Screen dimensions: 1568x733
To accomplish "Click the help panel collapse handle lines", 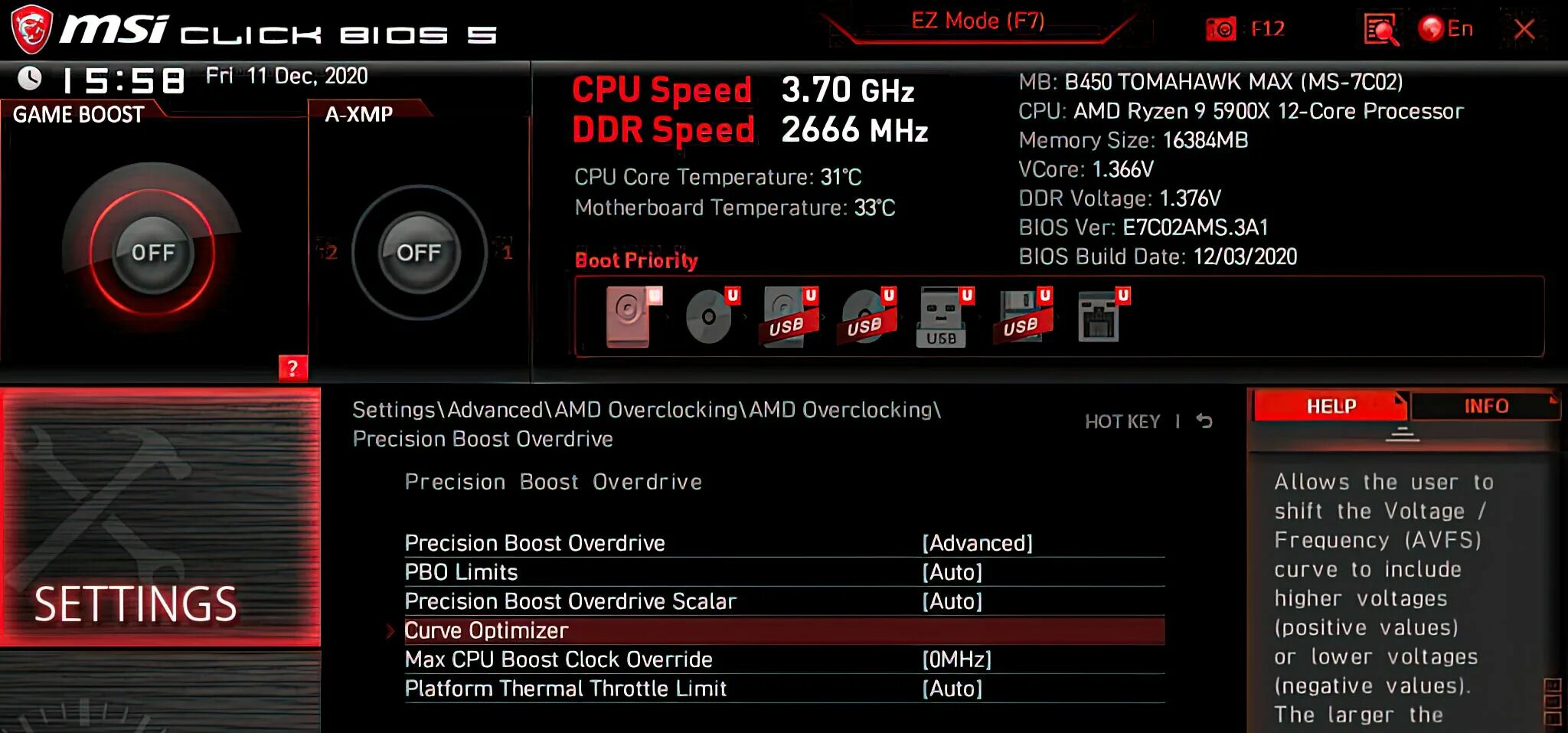I will [1403, 435].
